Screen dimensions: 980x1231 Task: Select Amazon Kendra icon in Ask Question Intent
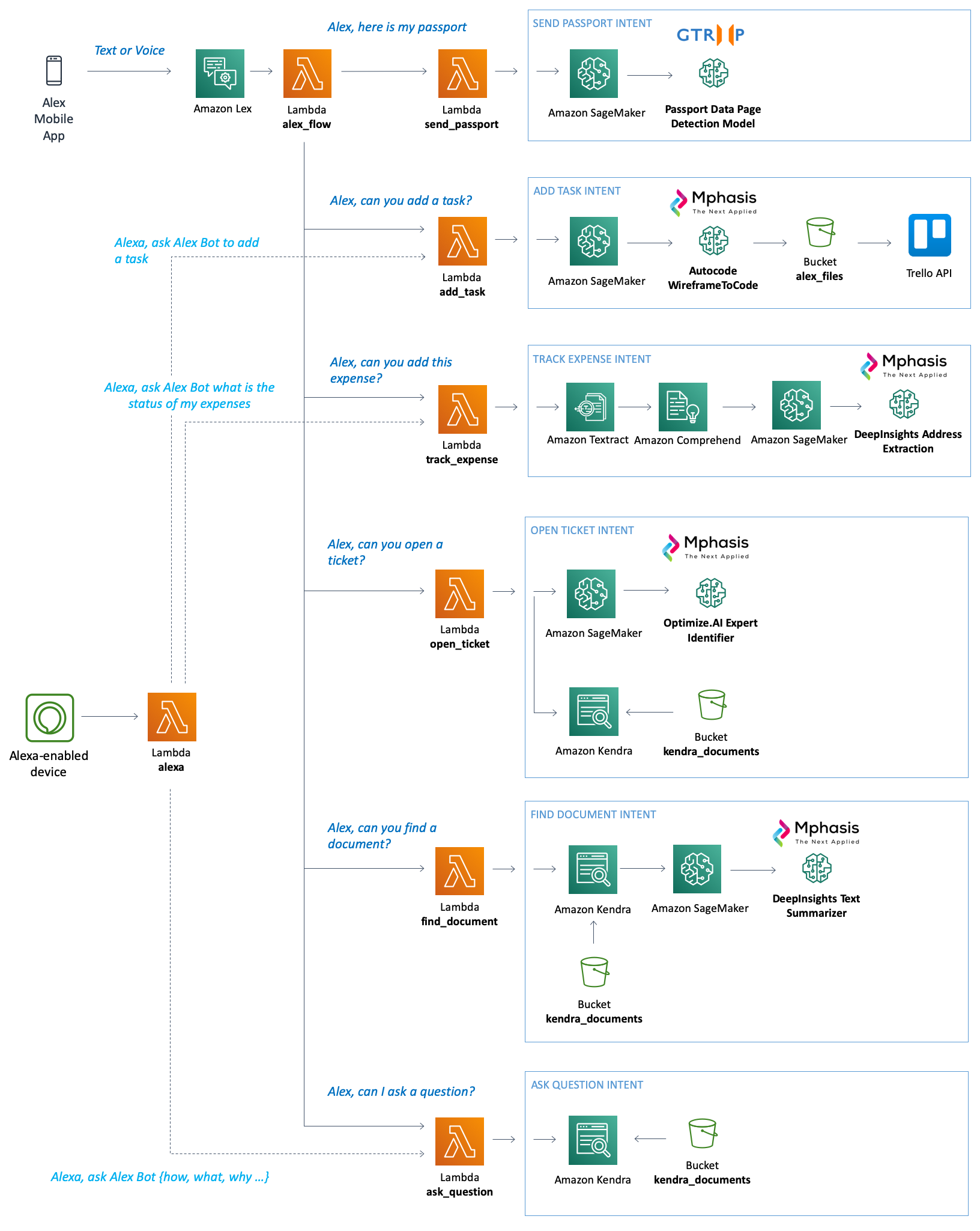[593, 1140]
